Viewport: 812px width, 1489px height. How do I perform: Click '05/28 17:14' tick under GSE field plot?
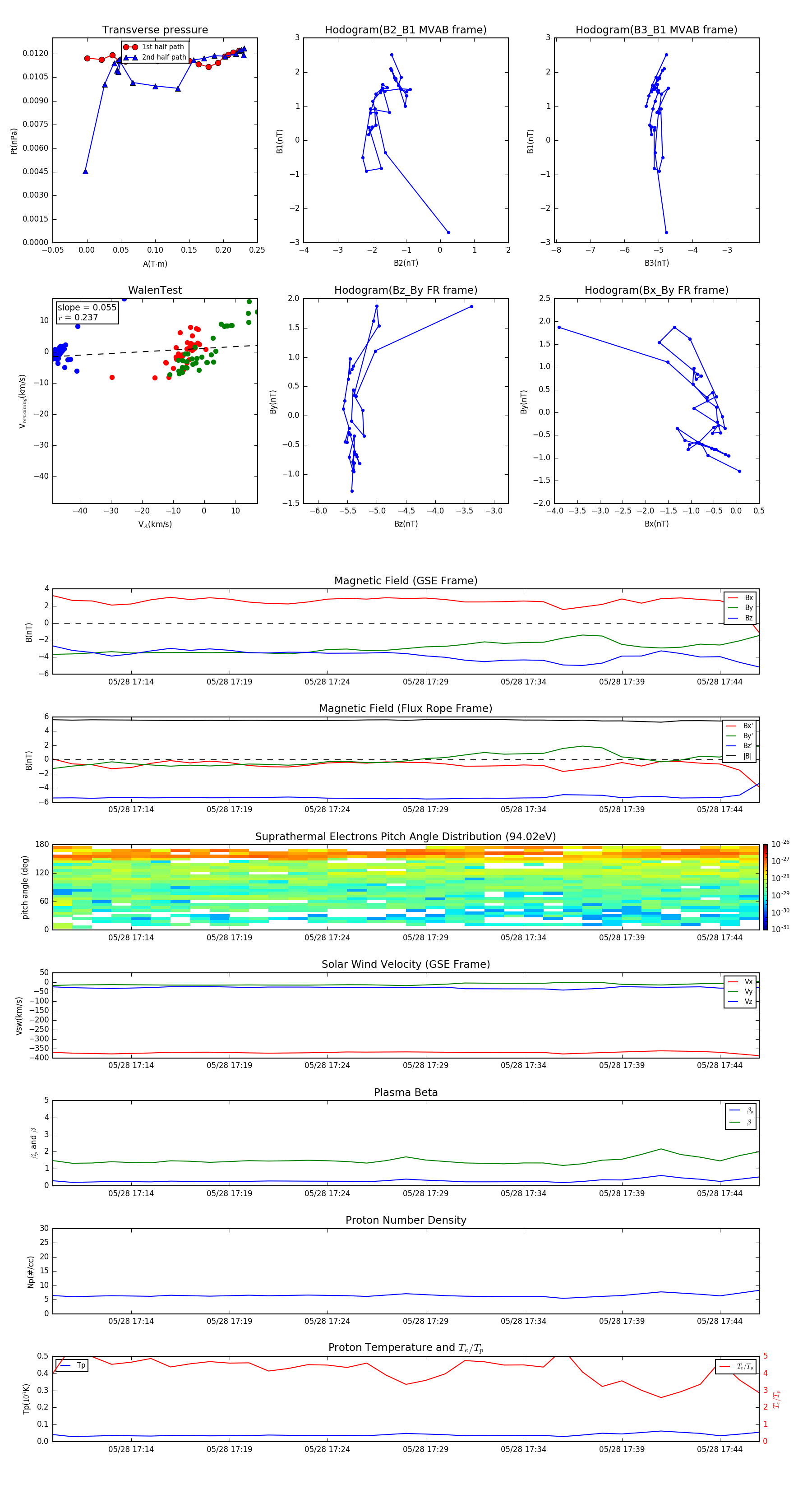tap(131, 682)
